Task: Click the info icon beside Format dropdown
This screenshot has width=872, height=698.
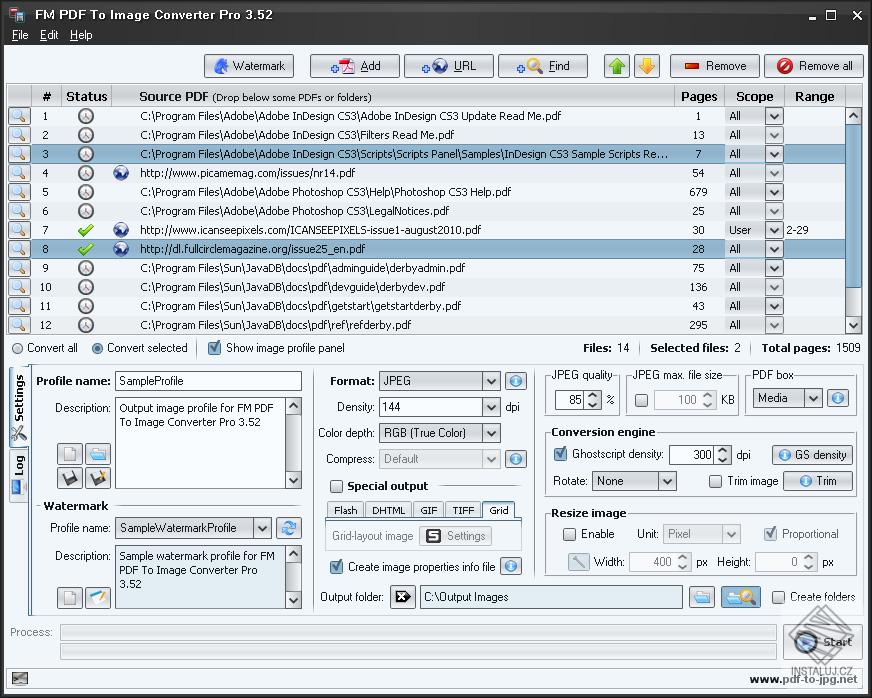Action: click(x=515, y=381)
